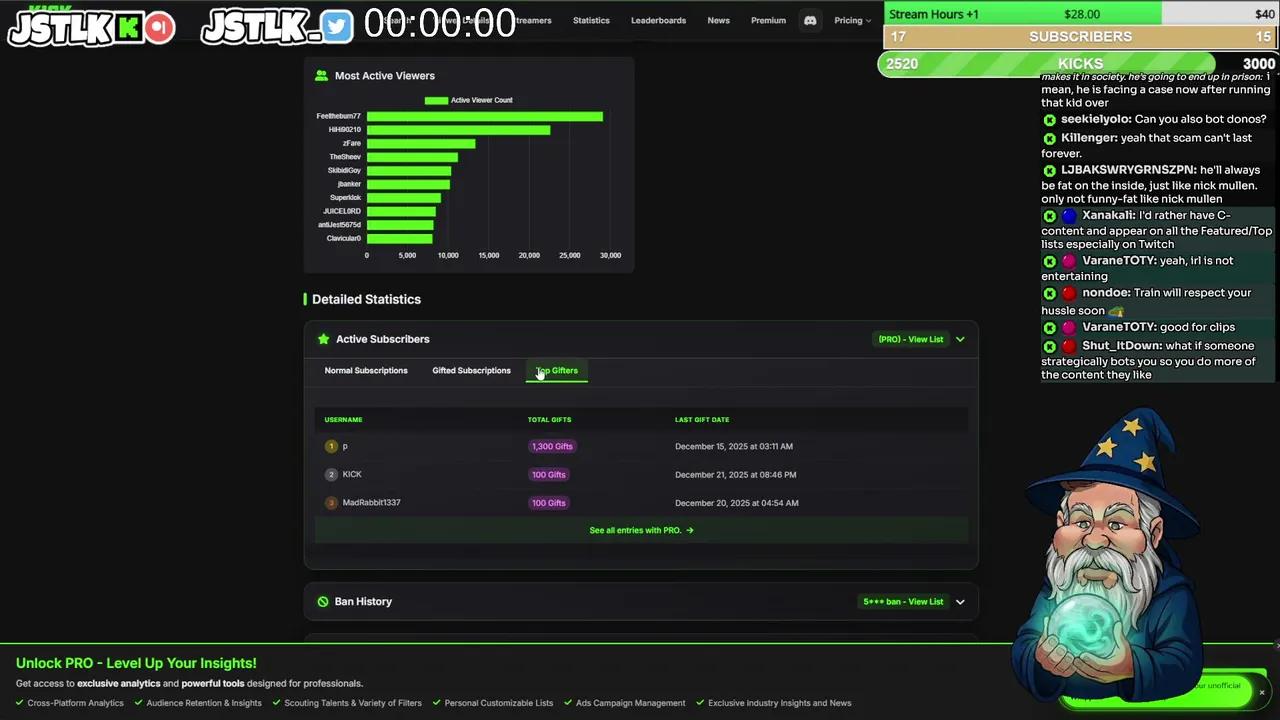Click the username KICK in the table
Image resolution: width=1280 pixels, height=720 pixels.
[352, 475]
